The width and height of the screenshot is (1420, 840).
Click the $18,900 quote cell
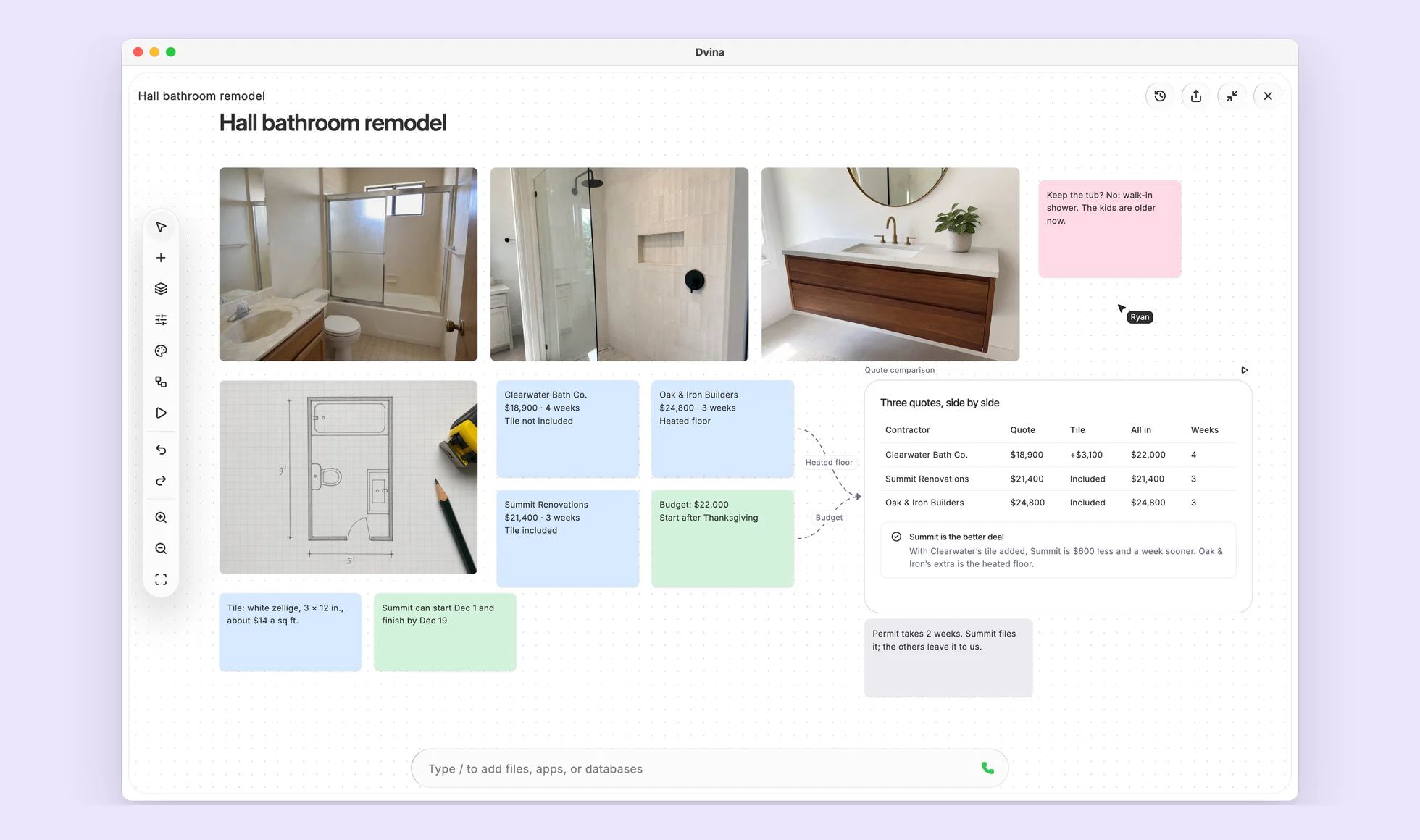point(1027,455)
